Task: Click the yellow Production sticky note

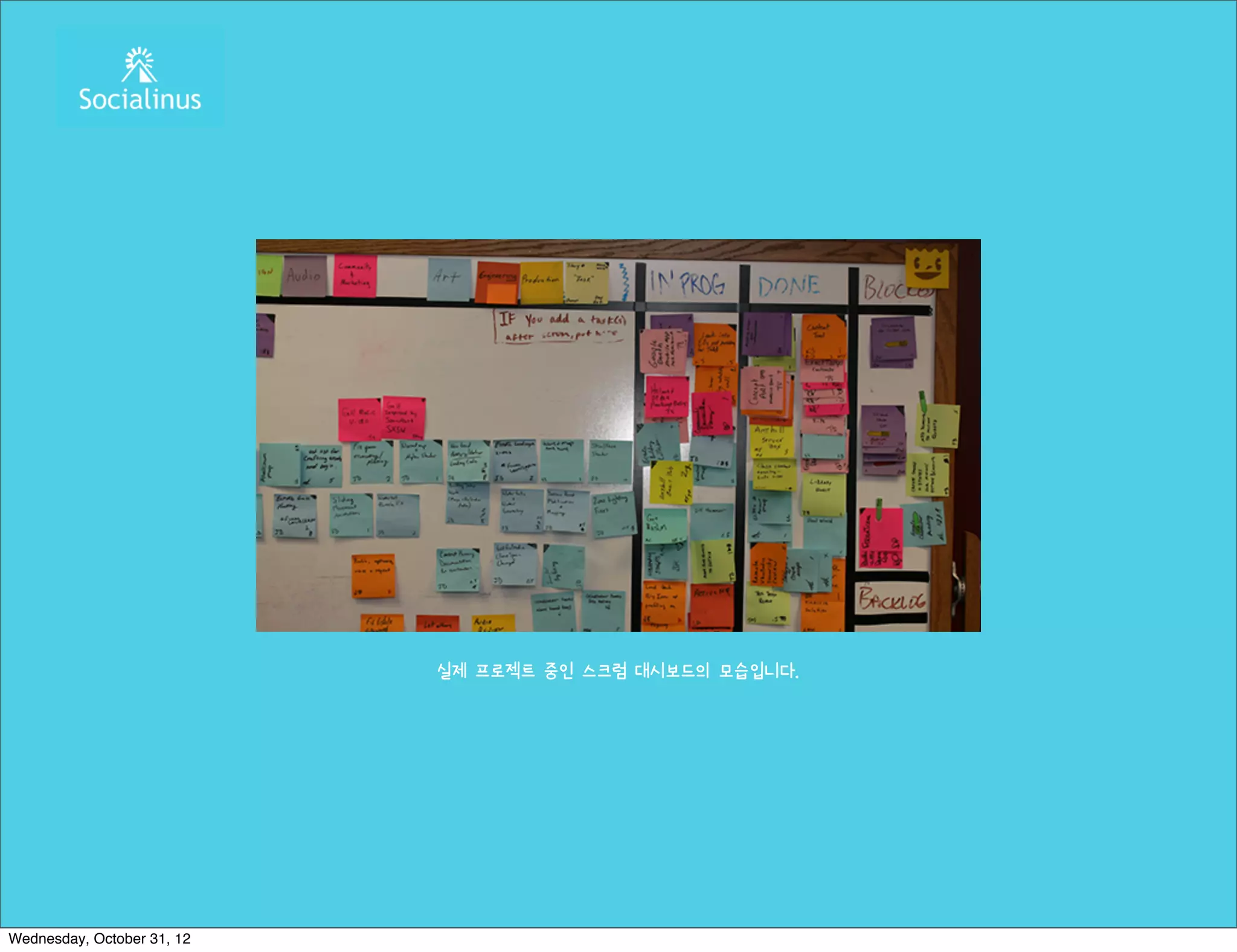Action: click(x=541, y=281)
